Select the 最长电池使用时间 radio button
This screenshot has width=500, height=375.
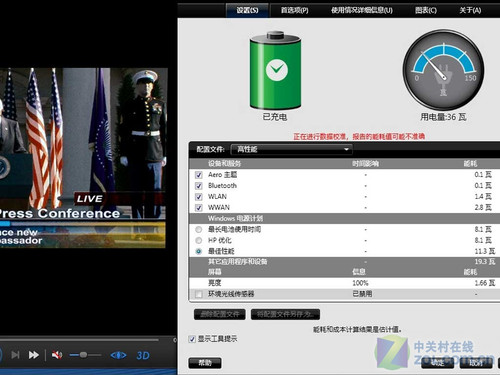[x=199, y=229]
